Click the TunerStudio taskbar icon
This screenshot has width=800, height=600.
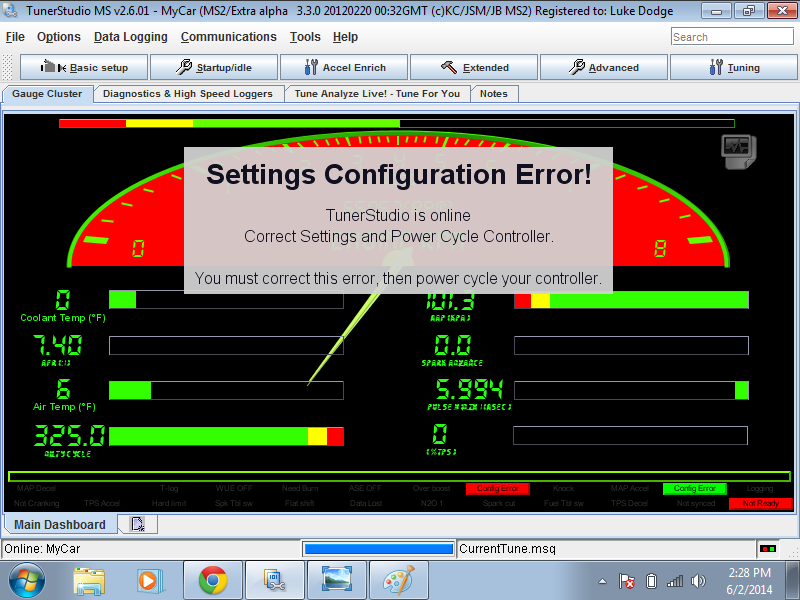274,581
